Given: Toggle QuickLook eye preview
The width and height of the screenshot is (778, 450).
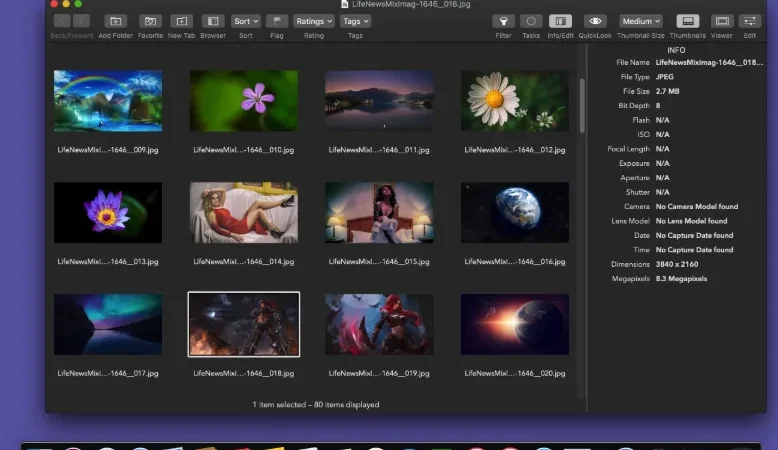Looking at the screenshot, I should (x=595, y=21).
